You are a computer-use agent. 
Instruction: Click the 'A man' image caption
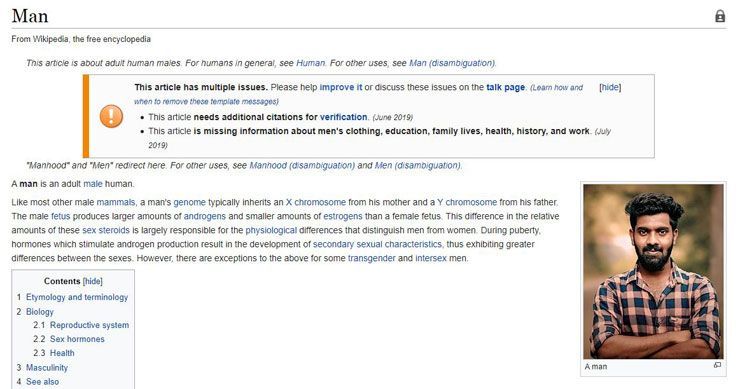(596, 366)
